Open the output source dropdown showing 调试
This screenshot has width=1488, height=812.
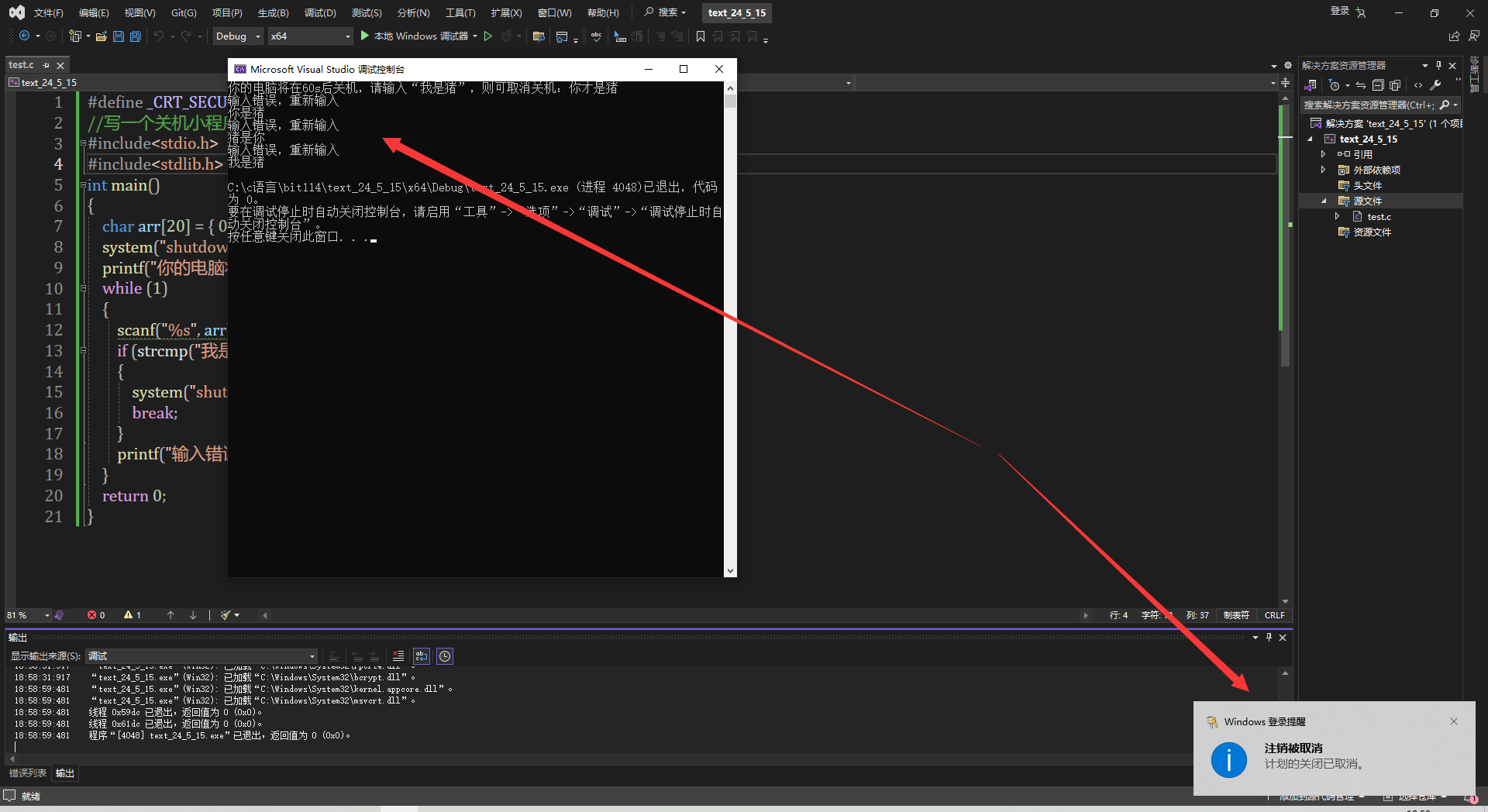201,656
